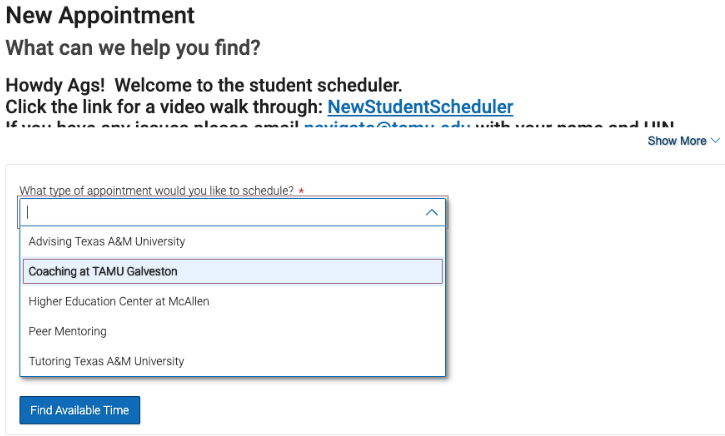Select Advising Texas A&M University option
The height and width of the screenshot is (436, 725).
point(107,241)
